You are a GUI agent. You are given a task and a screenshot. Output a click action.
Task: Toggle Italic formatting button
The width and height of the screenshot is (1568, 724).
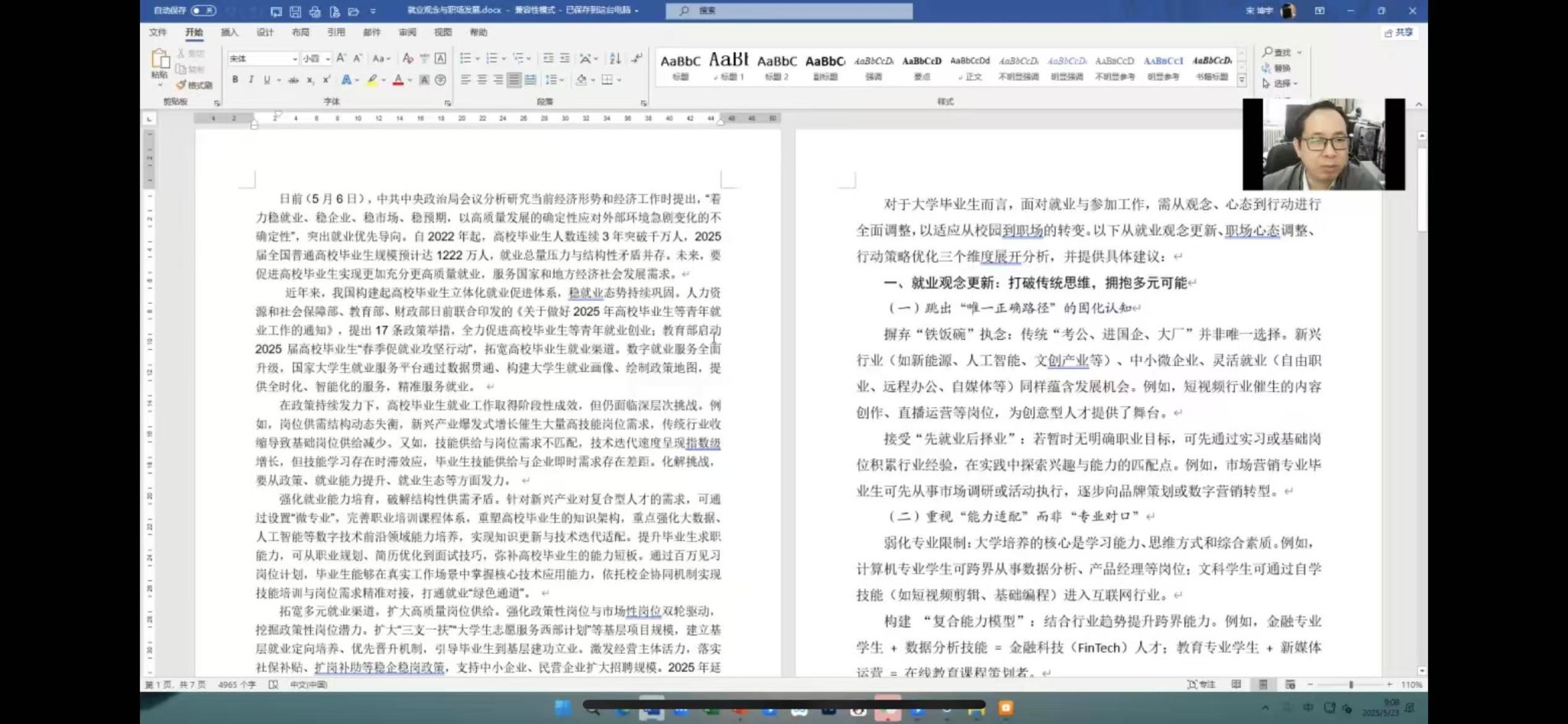pos(250,80)
